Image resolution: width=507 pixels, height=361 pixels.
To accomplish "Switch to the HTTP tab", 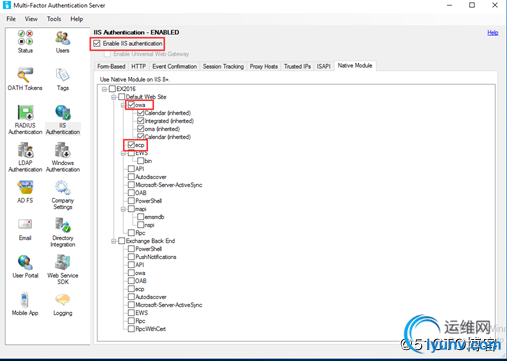I will tap(138, 66).
